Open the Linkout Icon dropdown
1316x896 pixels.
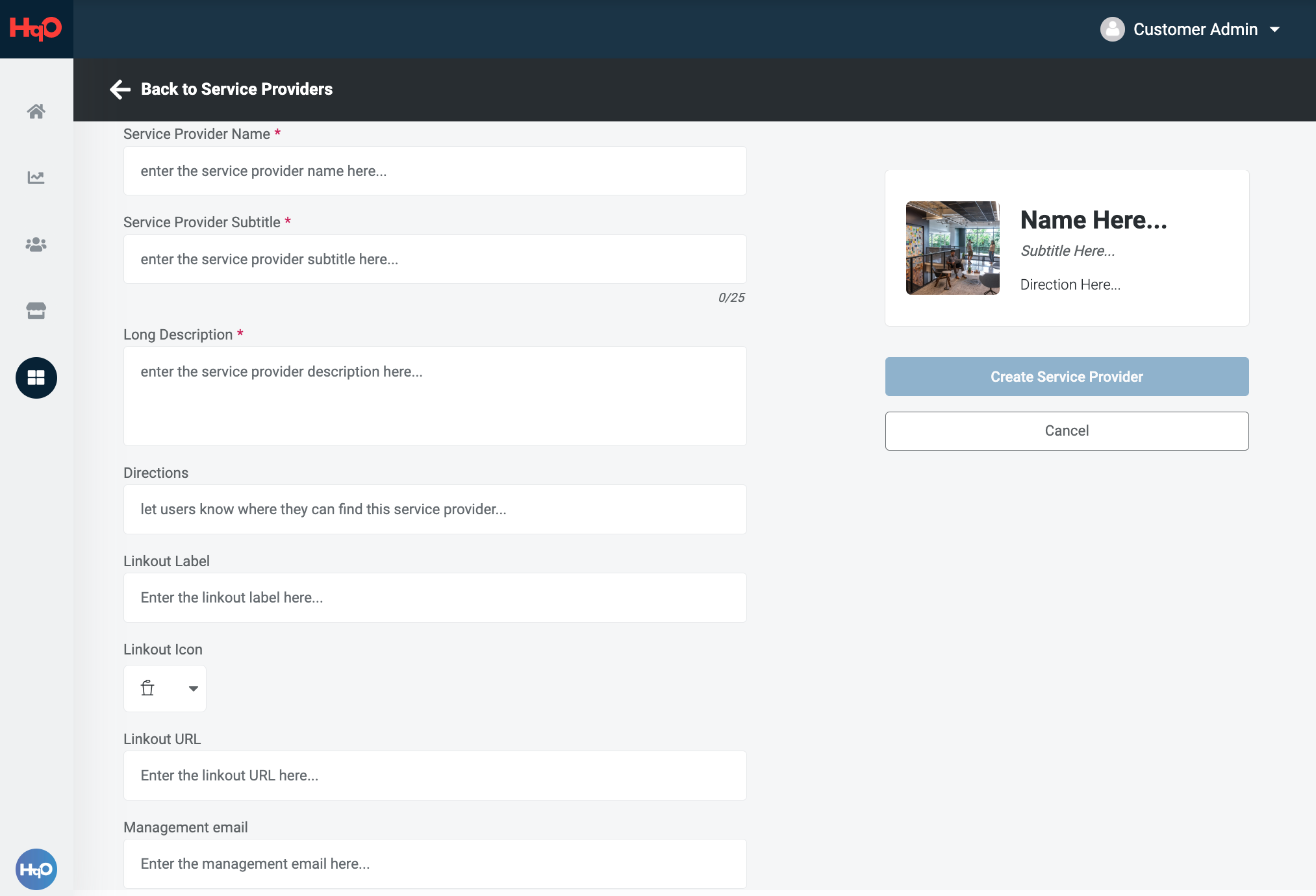click(165, 688)
